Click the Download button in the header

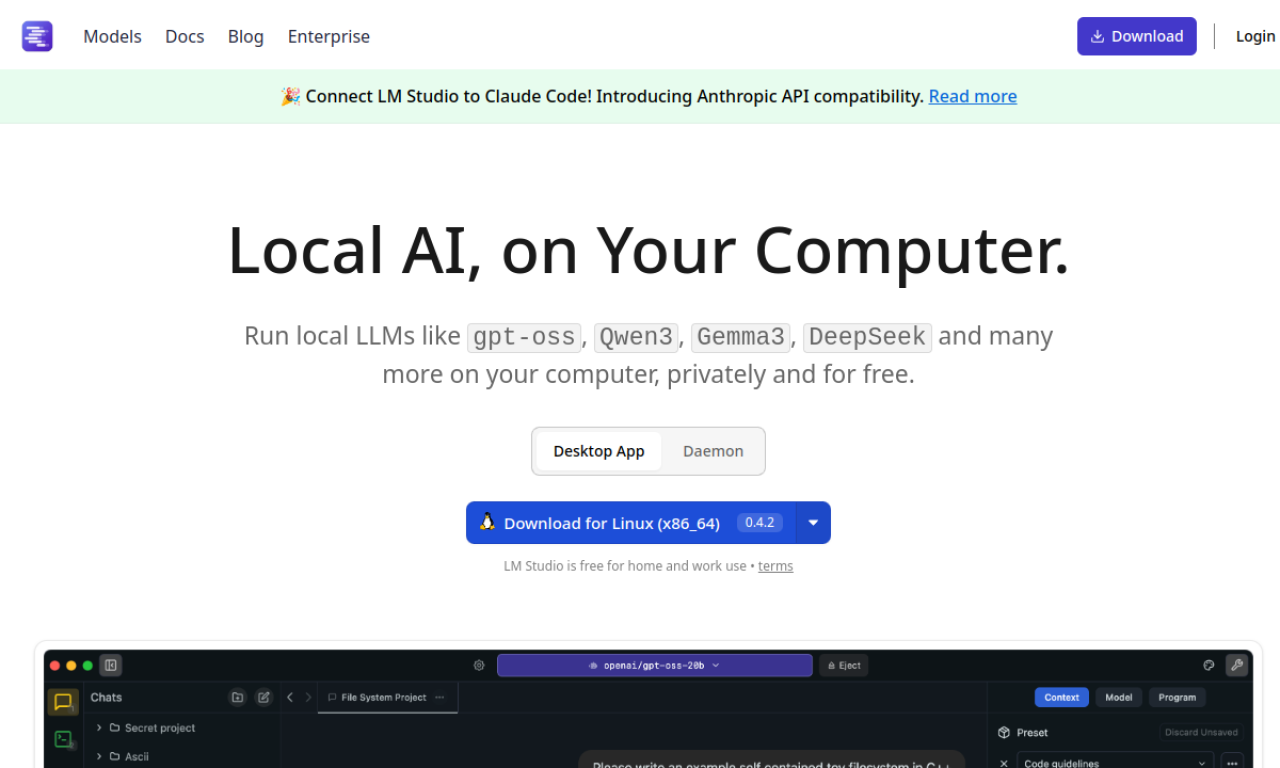point(1136,36)
